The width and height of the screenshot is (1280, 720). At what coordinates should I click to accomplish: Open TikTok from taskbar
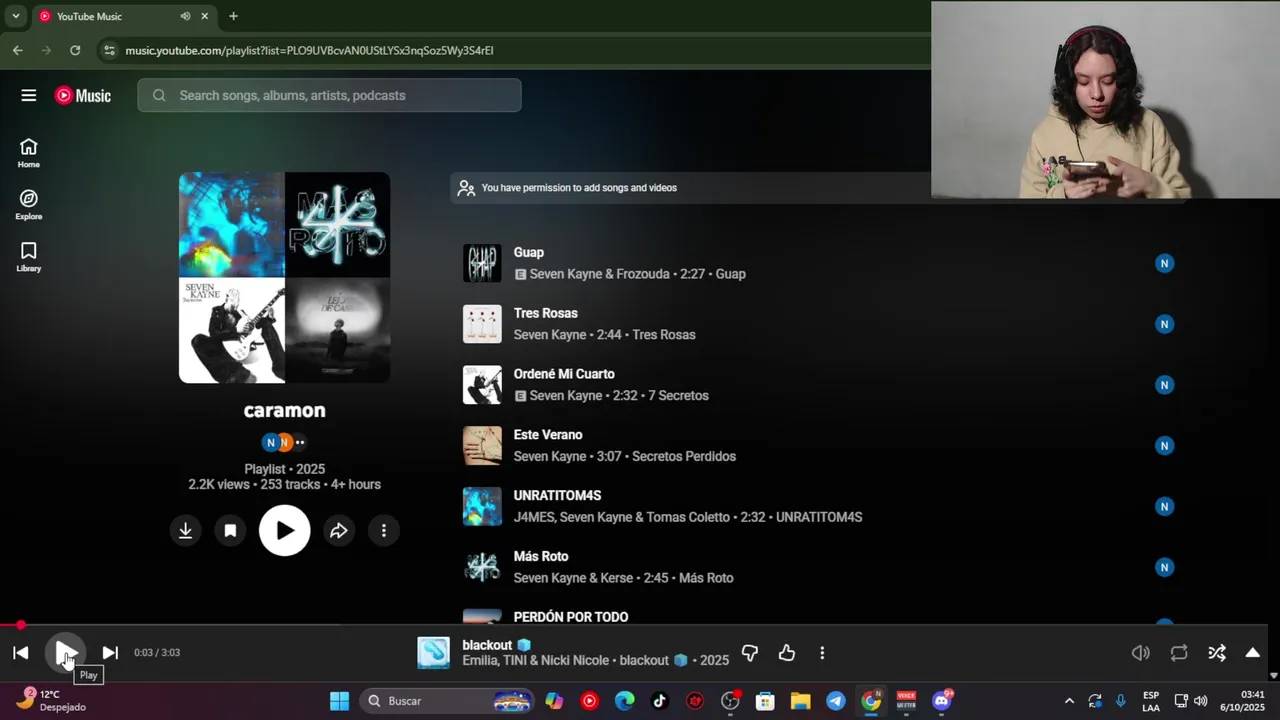click(659, 701)
